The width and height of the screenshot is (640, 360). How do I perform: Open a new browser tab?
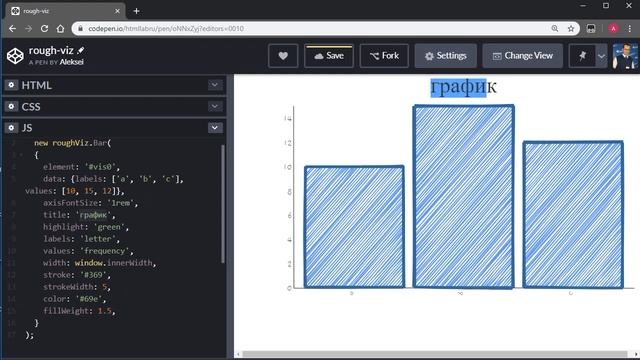[136, 11]
